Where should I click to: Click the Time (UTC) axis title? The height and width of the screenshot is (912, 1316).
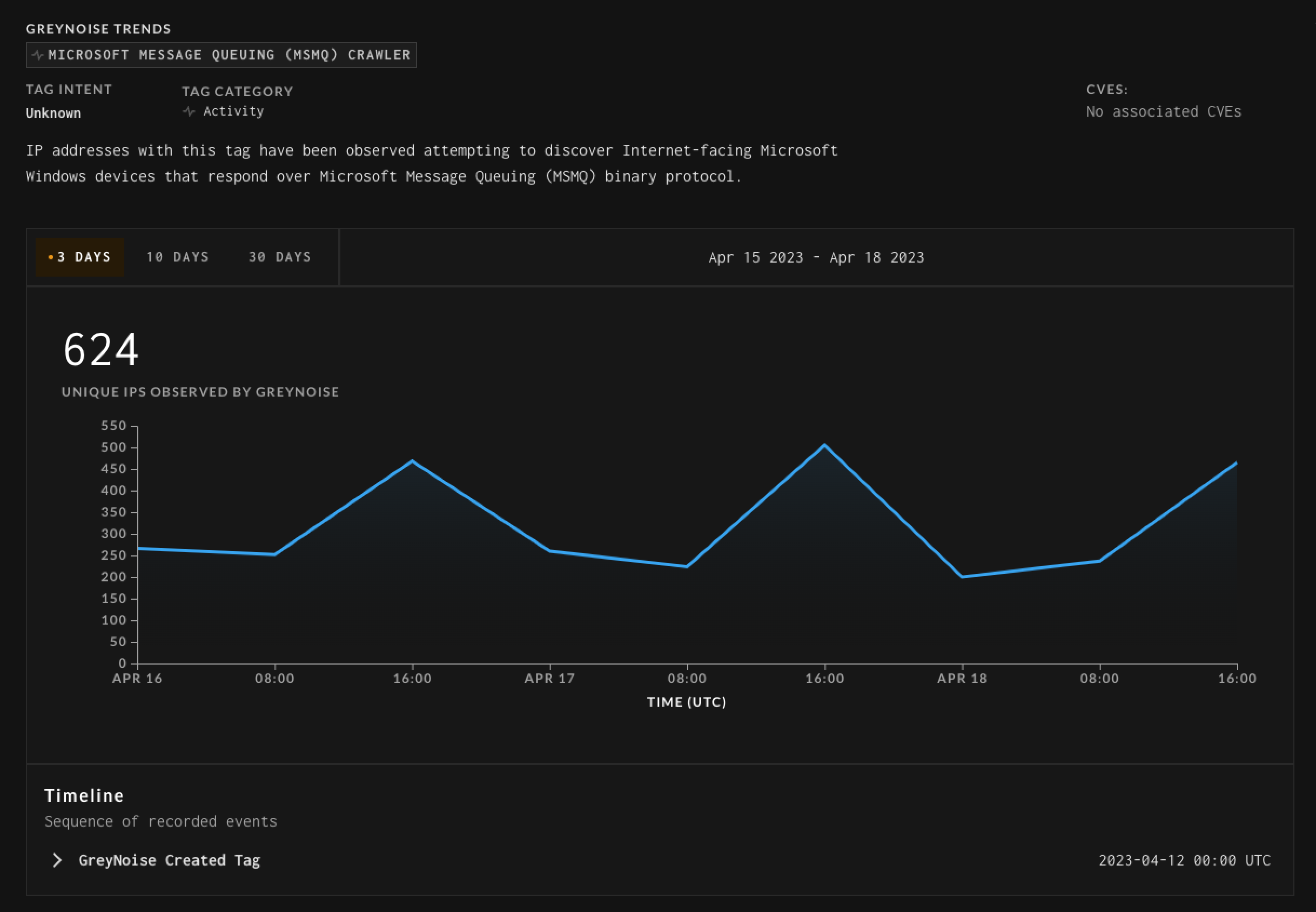(687, 702)
